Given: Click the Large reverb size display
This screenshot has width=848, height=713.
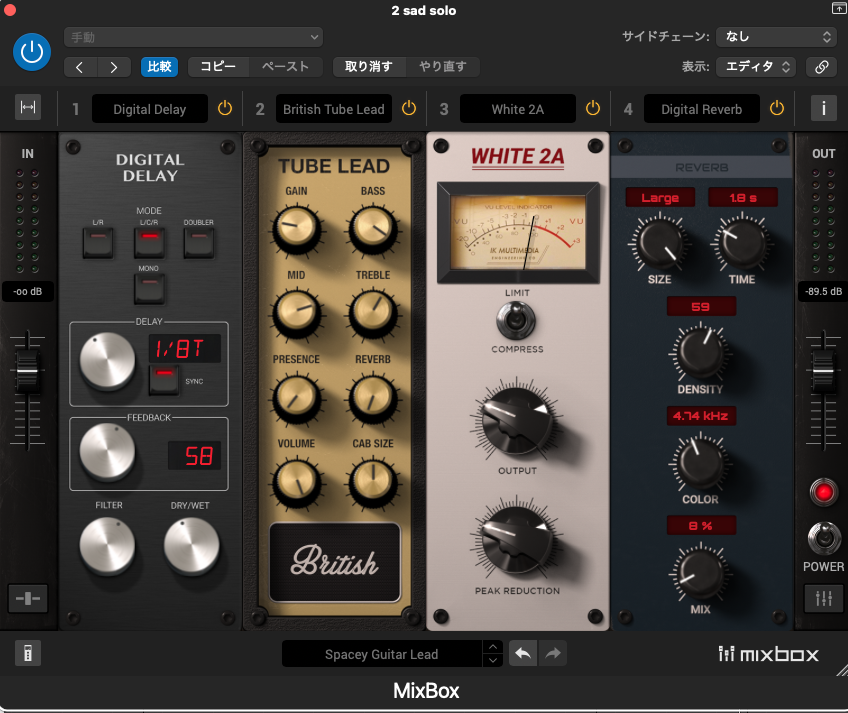Looking at the screenshot, I should [x=660, y=197].
